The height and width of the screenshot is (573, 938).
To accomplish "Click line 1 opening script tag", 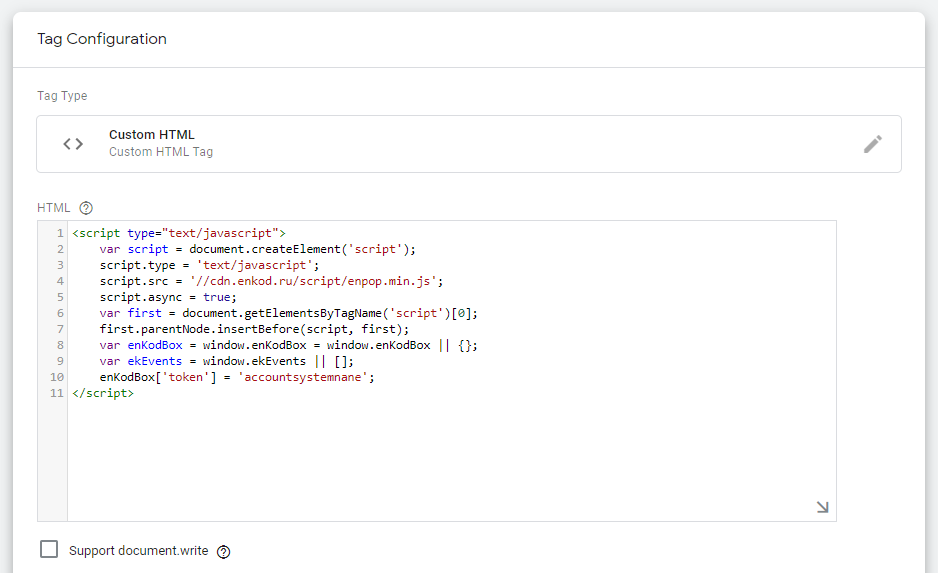I will (x=179, y=233).
